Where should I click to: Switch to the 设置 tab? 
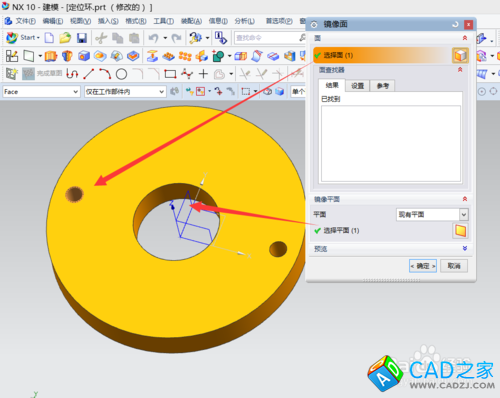click(357, 86)
